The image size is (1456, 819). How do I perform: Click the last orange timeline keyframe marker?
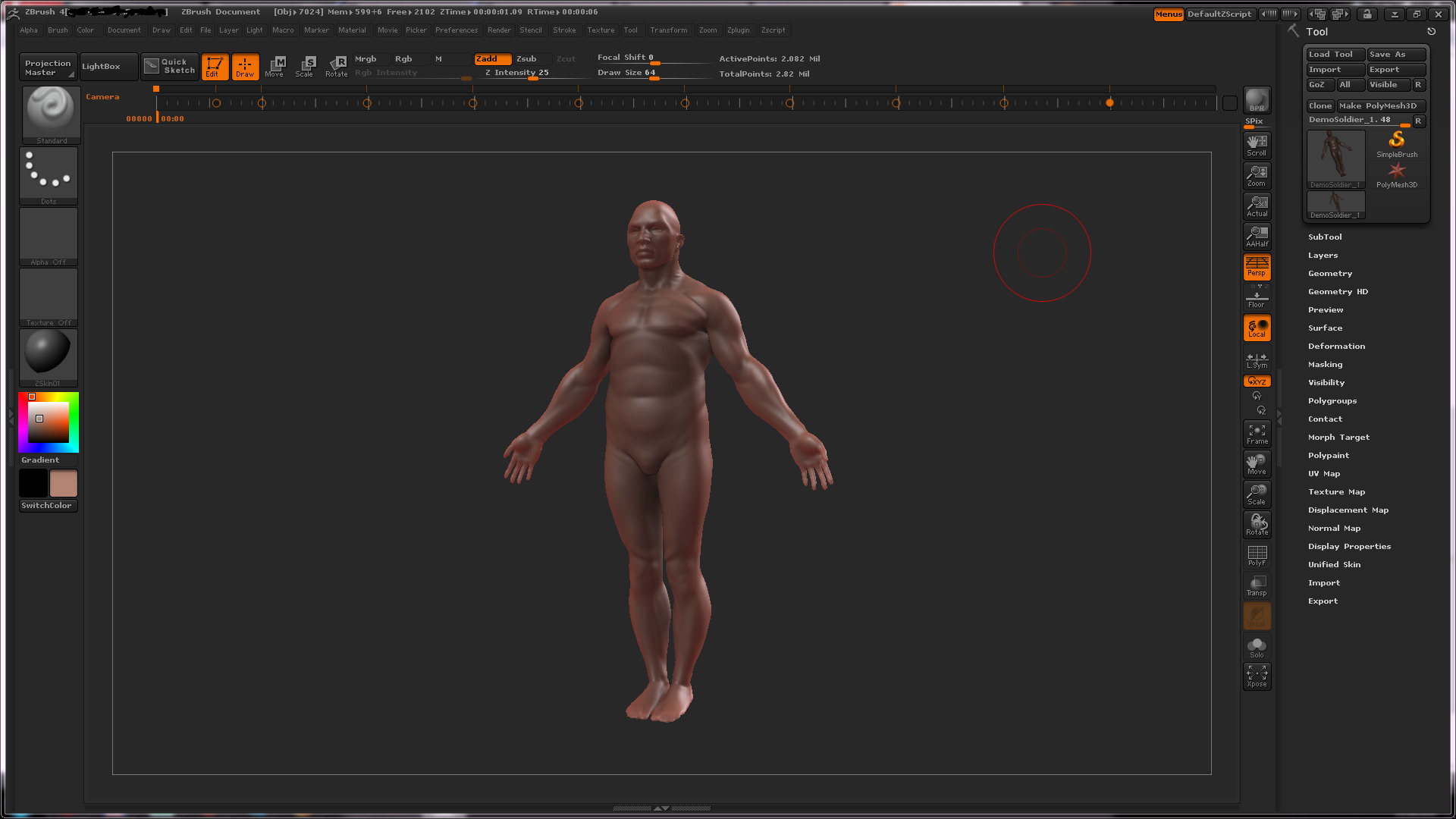point(1109,102)
